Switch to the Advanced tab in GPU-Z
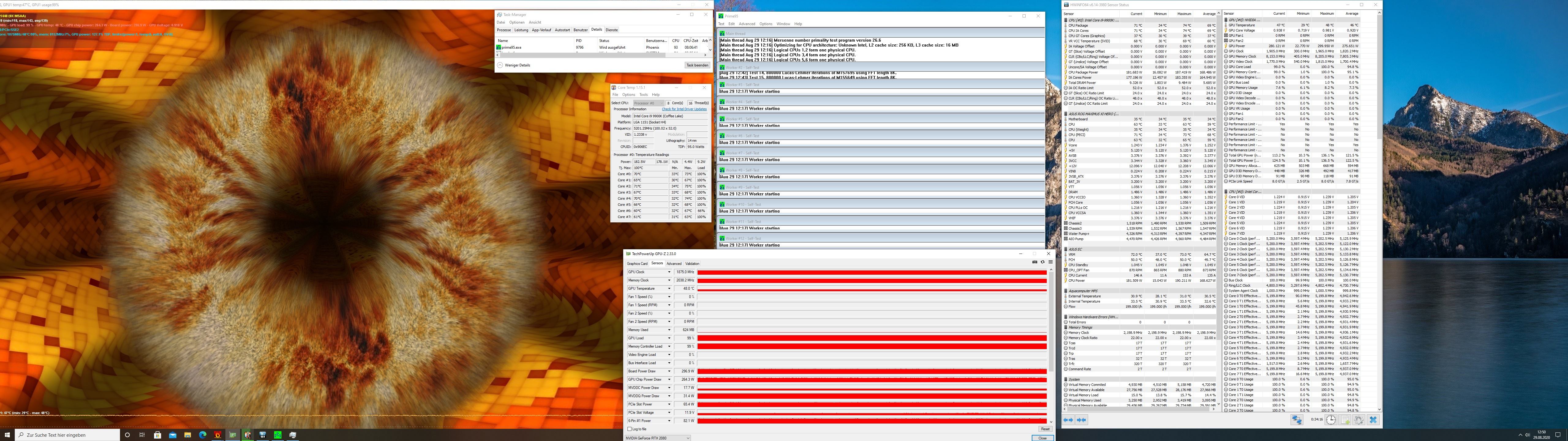This screenshot has width=1568, height=441. point(674,264)
